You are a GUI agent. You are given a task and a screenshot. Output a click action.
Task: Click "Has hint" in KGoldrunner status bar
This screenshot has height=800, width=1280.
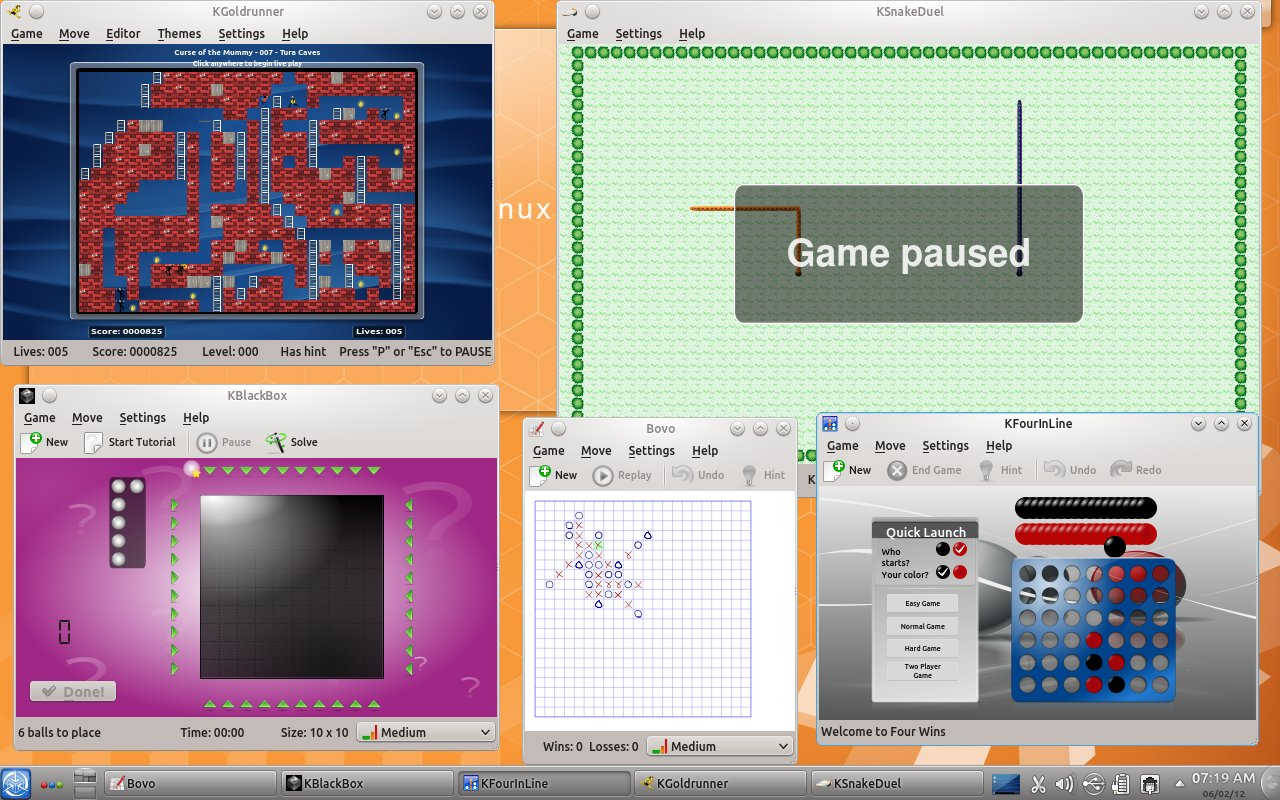[303, 351]
